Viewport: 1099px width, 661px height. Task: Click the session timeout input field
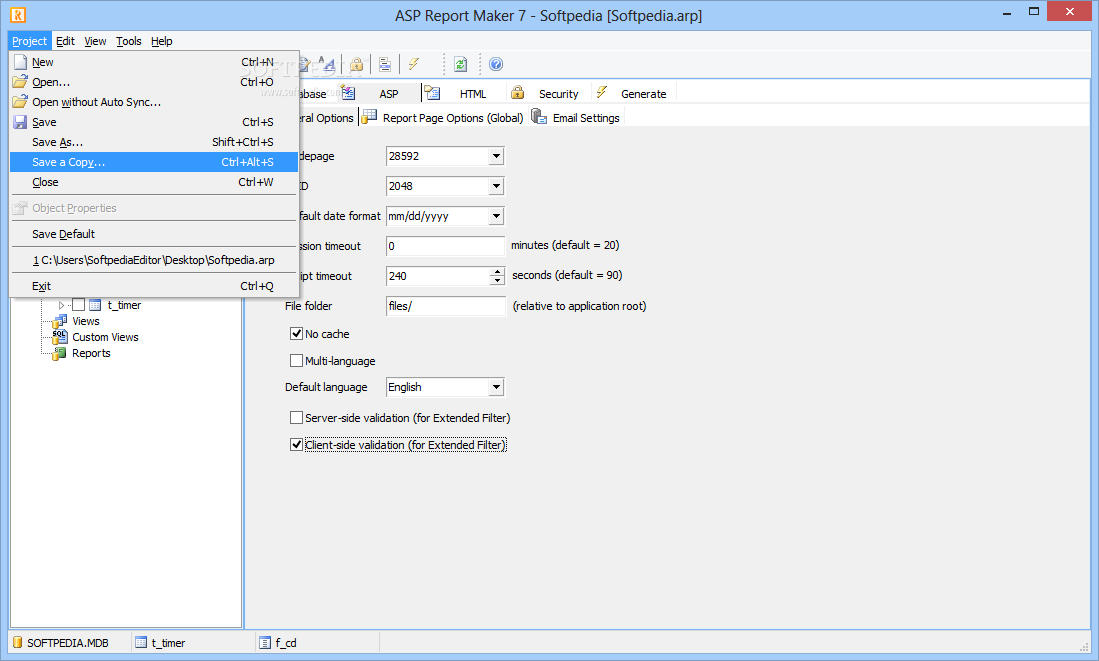coord(445,246)
